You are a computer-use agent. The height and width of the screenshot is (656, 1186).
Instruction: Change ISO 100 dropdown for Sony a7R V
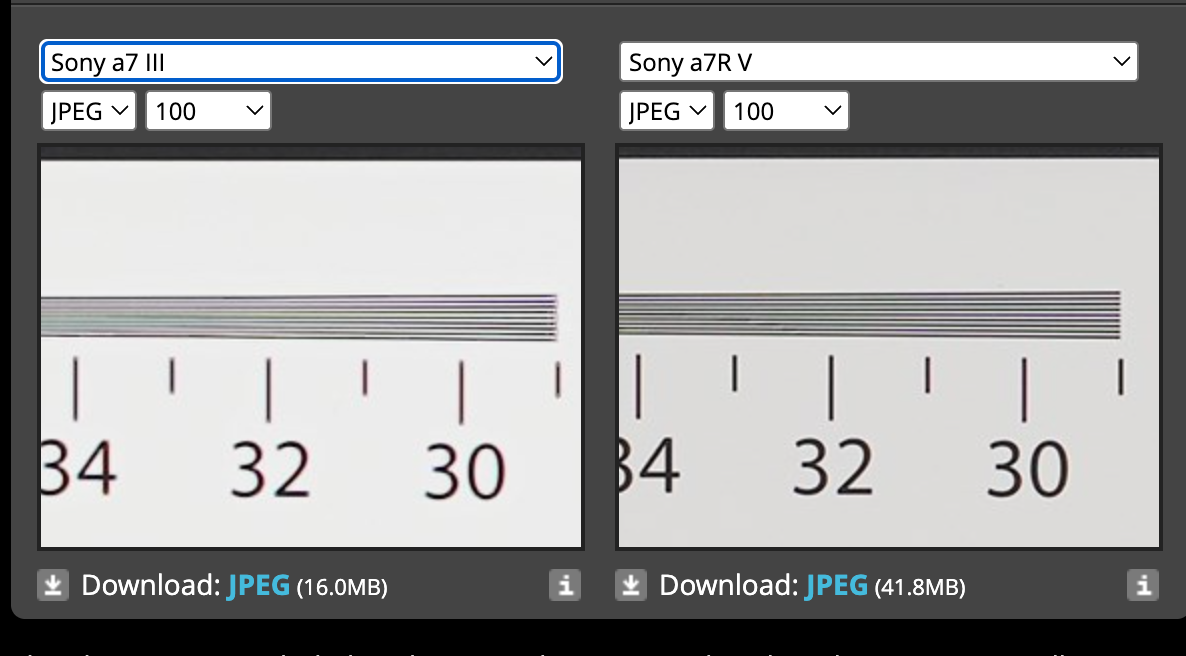786,111
